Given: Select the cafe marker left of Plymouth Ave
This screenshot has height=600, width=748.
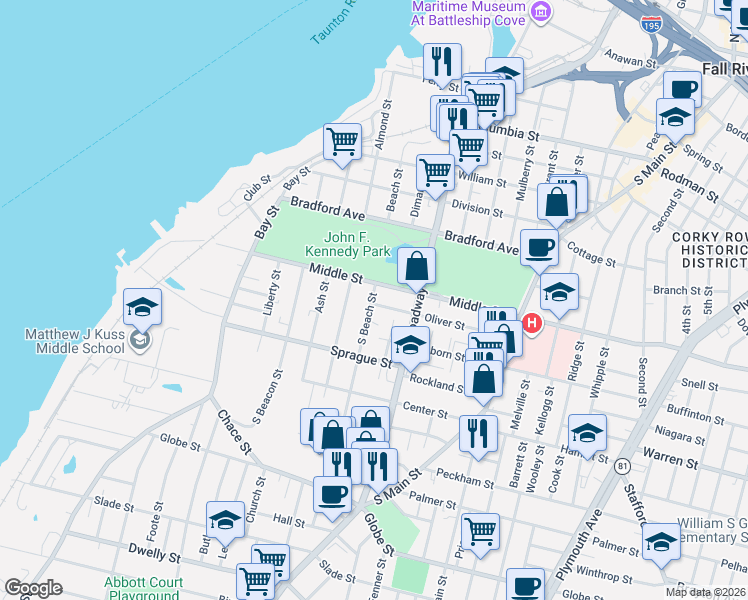Looking at the screenshot, I should coord(525,584).
